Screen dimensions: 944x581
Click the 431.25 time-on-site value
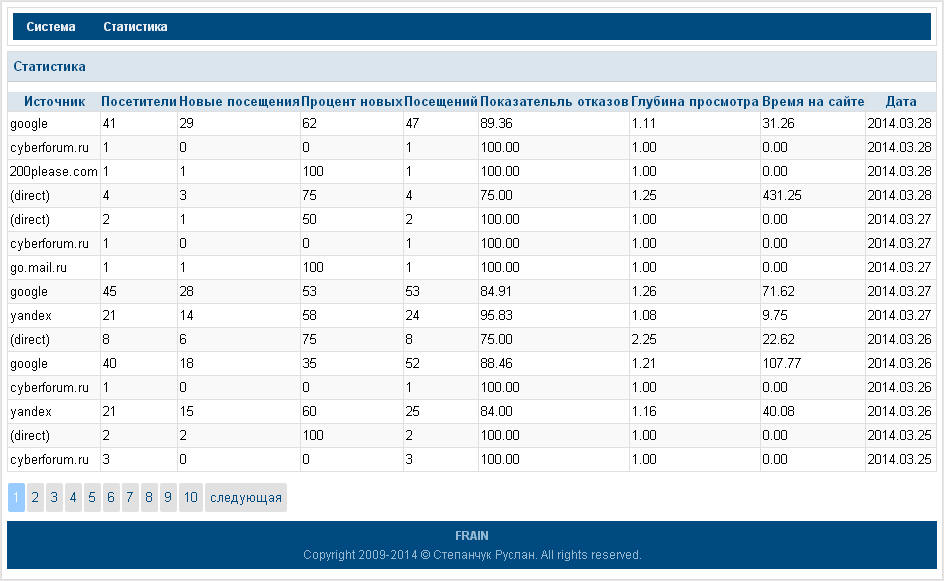tap(782, 196)
